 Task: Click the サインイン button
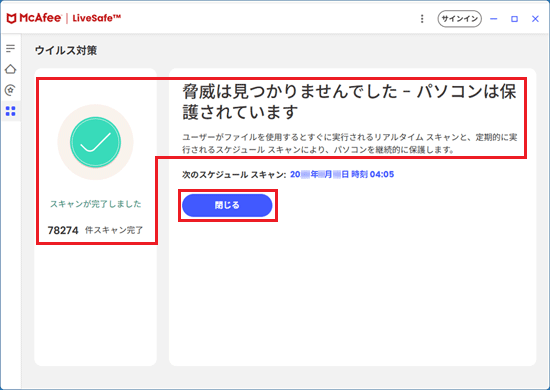pyautogui.click(x=460, y=19)
